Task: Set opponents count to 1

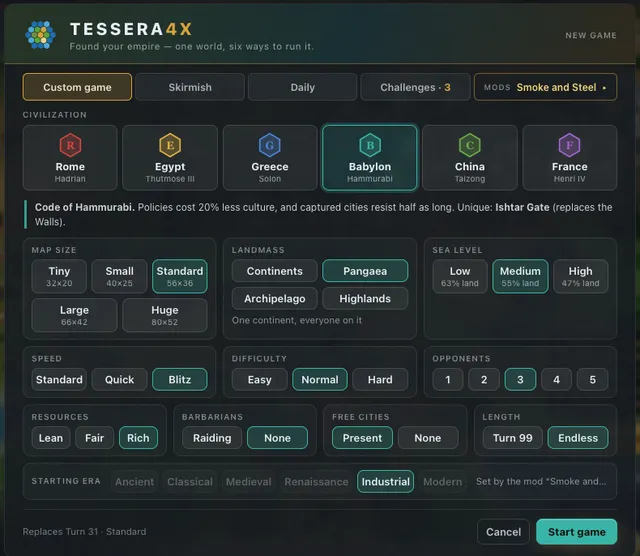Action: (x=448, y=379)
